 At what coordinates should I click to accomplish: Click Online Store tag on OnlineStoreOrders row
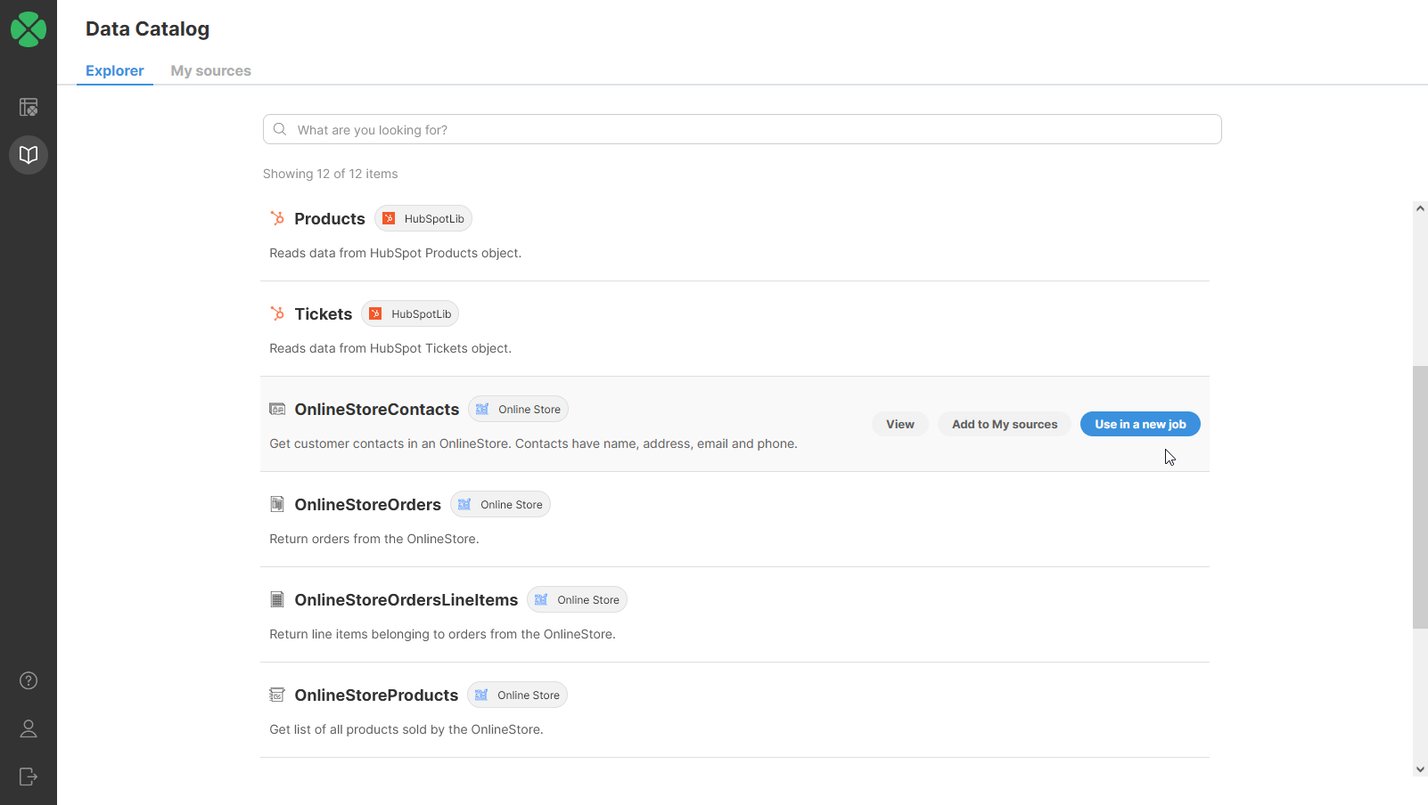point(500,505)
